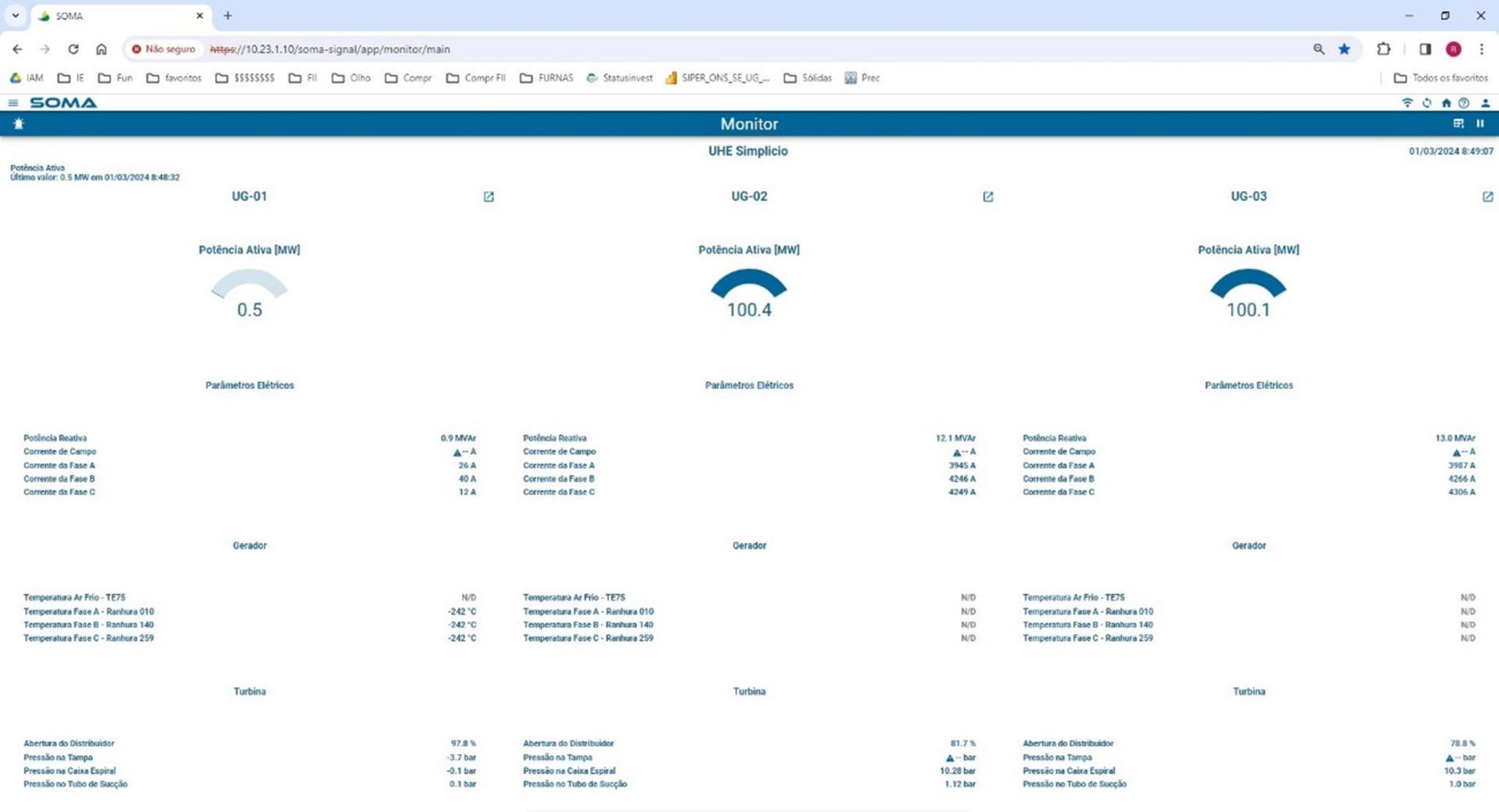The width and height of the screenshot is (1499, 812).
Task: Click the alarm bell icon in Monitor bar
Action: point(19,124)
